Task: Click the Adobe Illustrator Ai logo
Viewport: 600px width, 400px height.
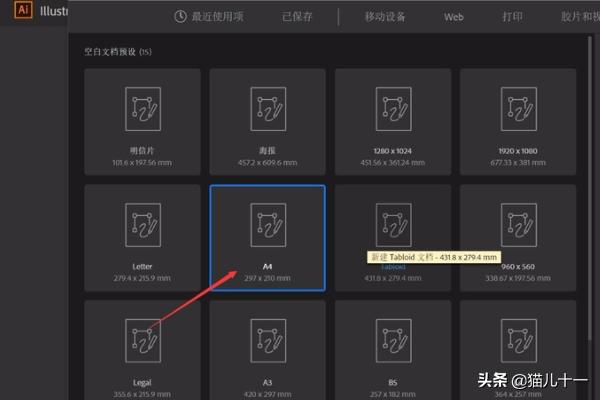Action: click(23, 10)
